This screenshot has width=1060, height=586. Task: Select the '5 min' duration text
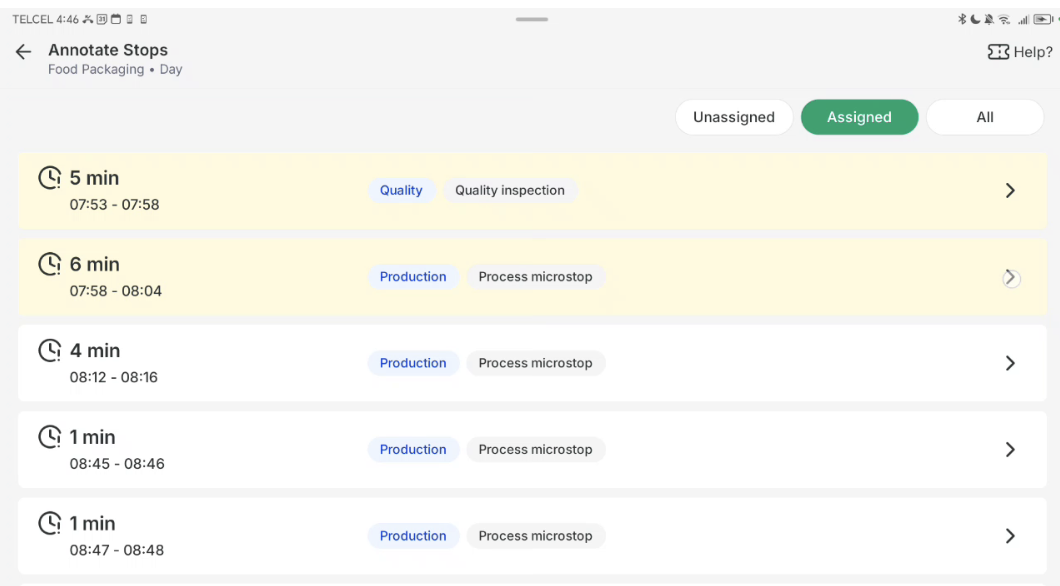(94, 178)
